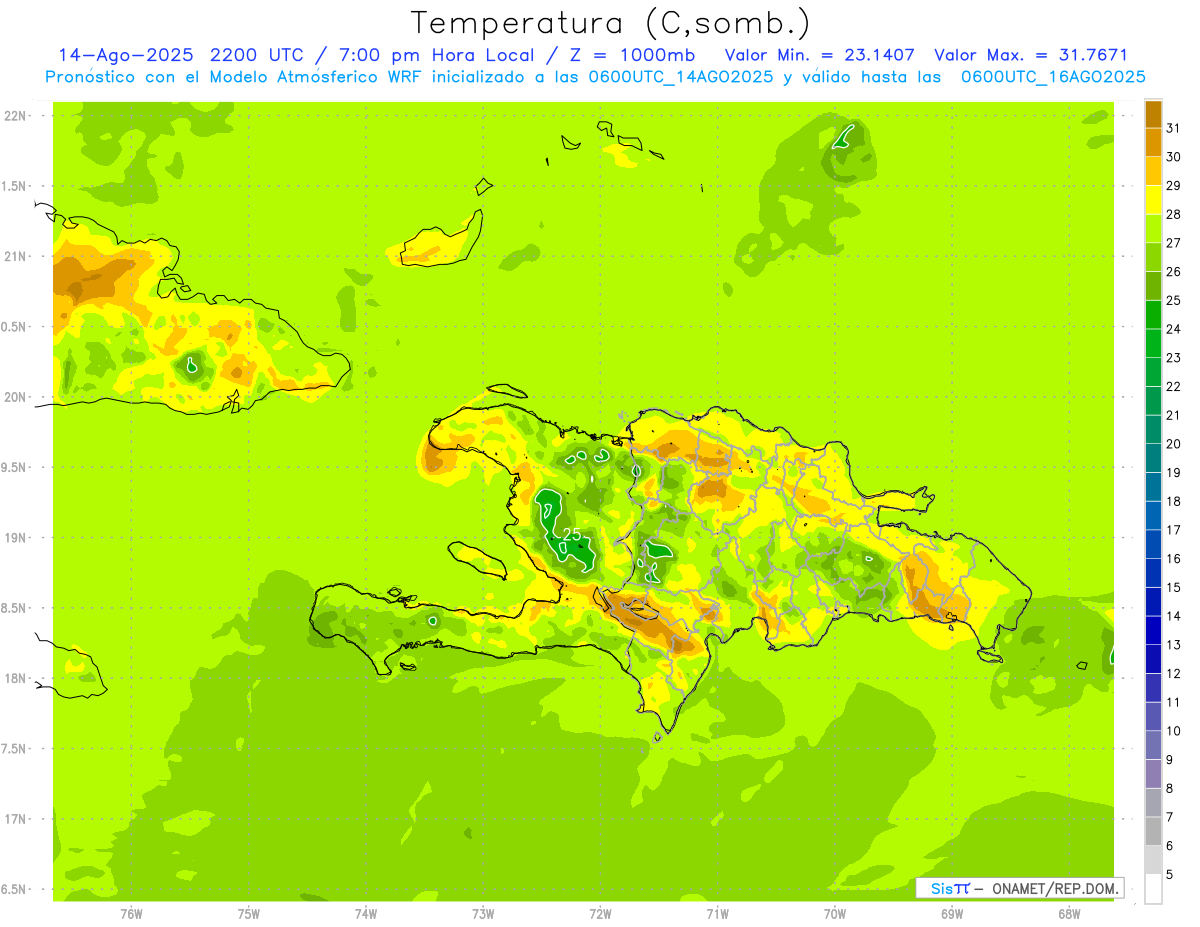Click the "68W" longitude label
The image size is (1200, 927).
(1069, 914)
